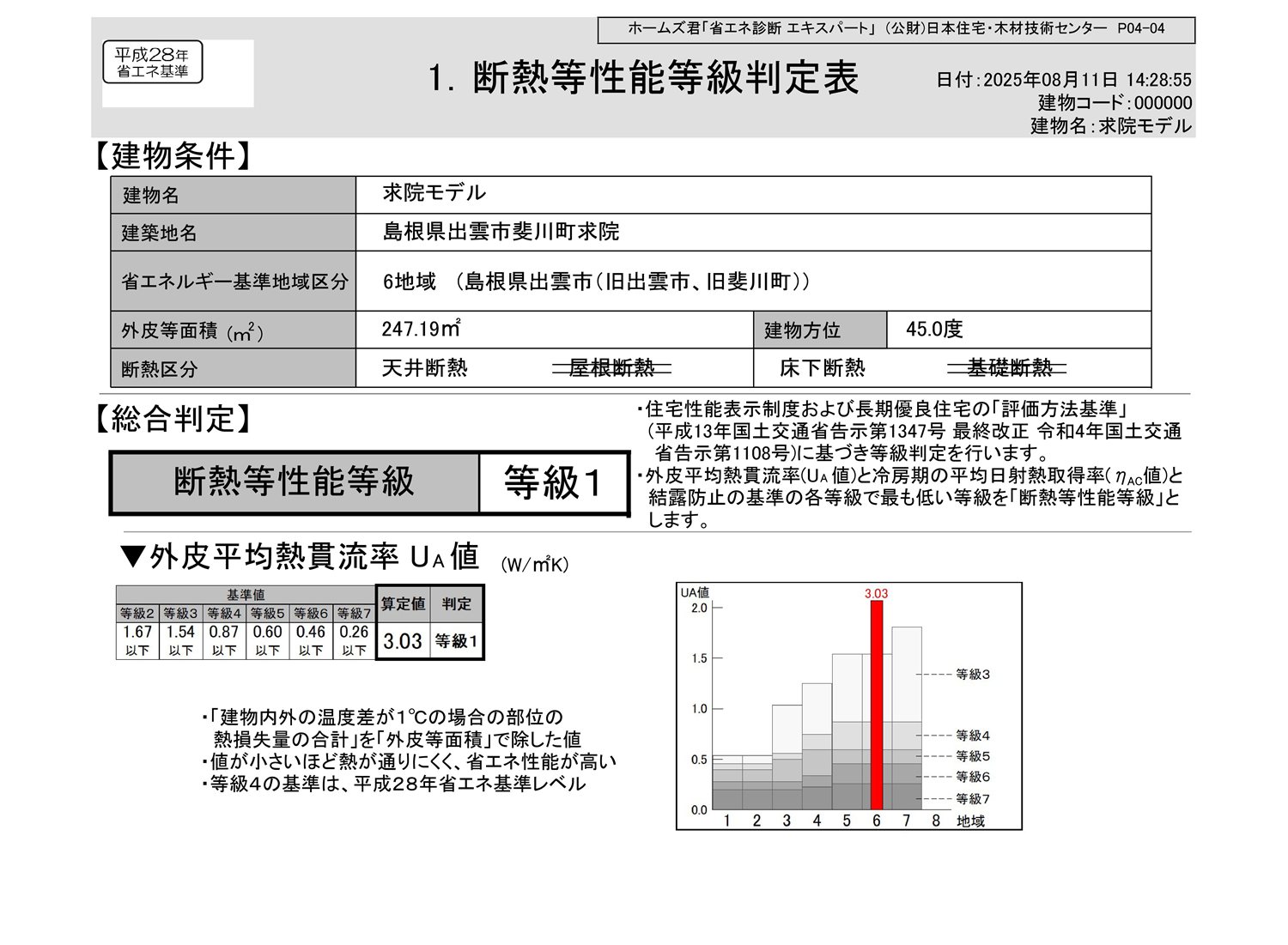The image size is (1288, 945).
Task: Click the 建築地名 label cell
Action: click(234, 233)
